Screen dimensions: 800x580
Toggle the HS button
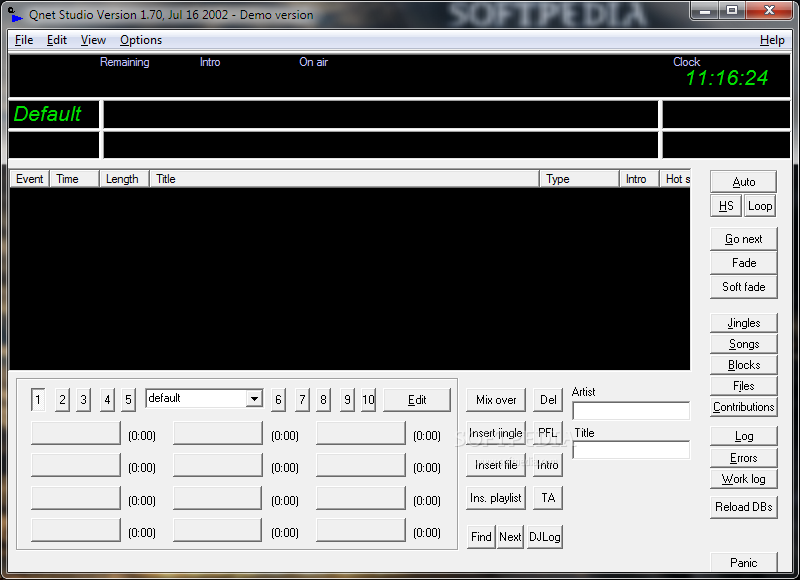pyautogui.click(x=726, y=206)
